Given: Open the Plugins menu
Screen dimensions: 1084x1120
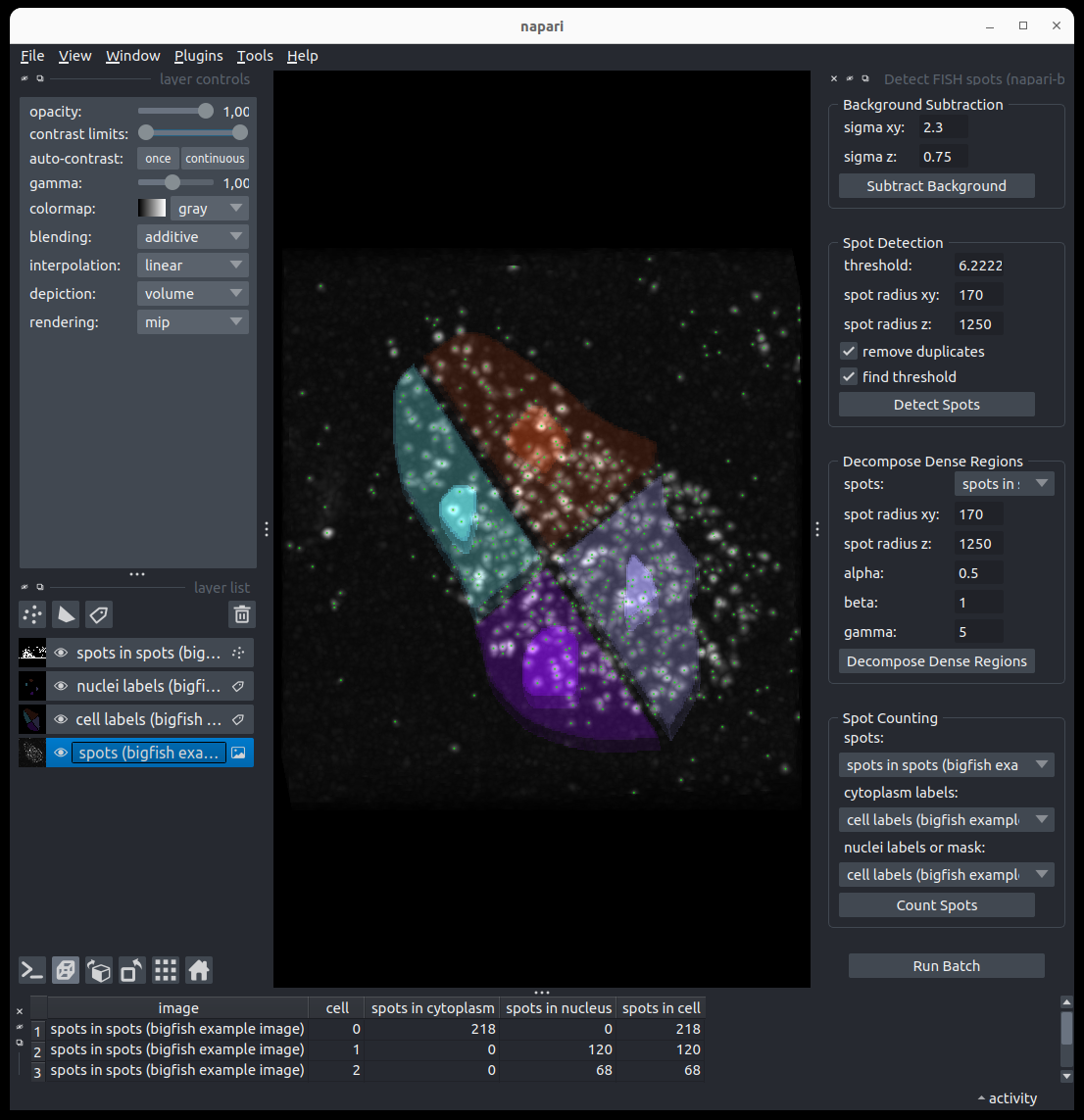Looking at the screenshot, I should click(198, 56).
